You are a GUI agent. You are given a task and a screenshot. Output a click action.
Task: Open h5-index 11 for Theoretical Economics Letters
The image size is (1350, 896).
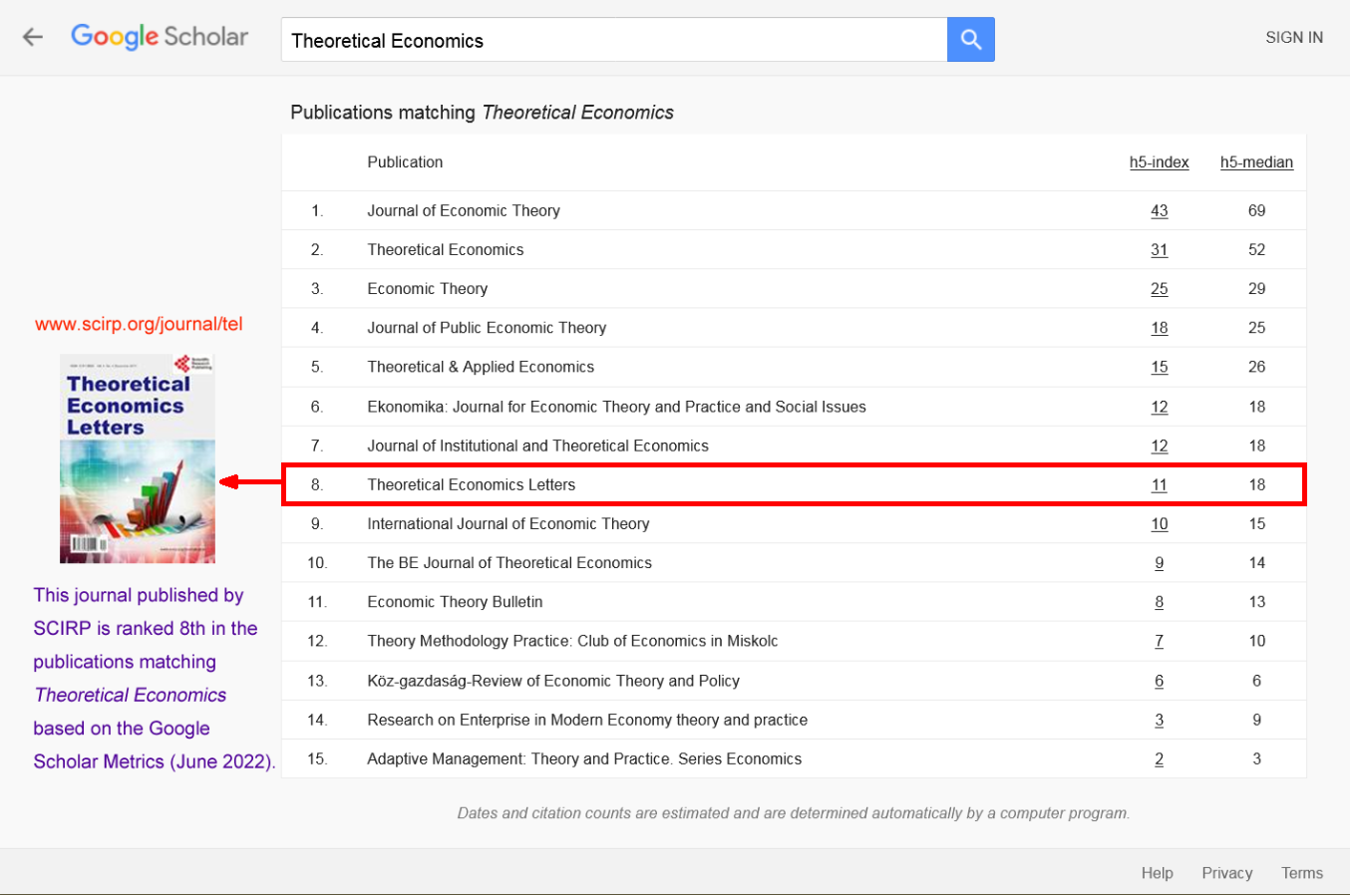tap(1159, 484)
